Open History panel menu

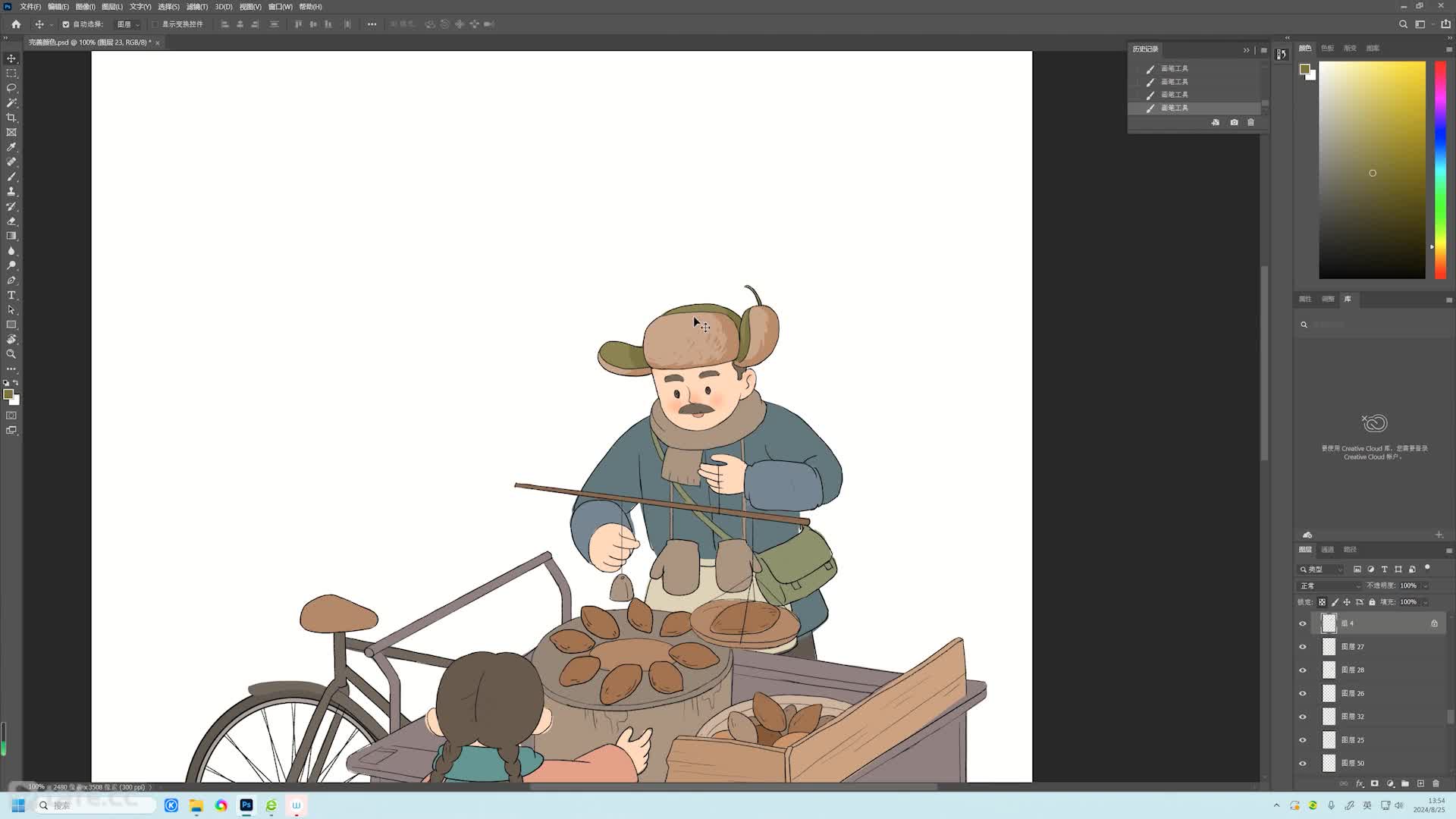point(1263,50)
